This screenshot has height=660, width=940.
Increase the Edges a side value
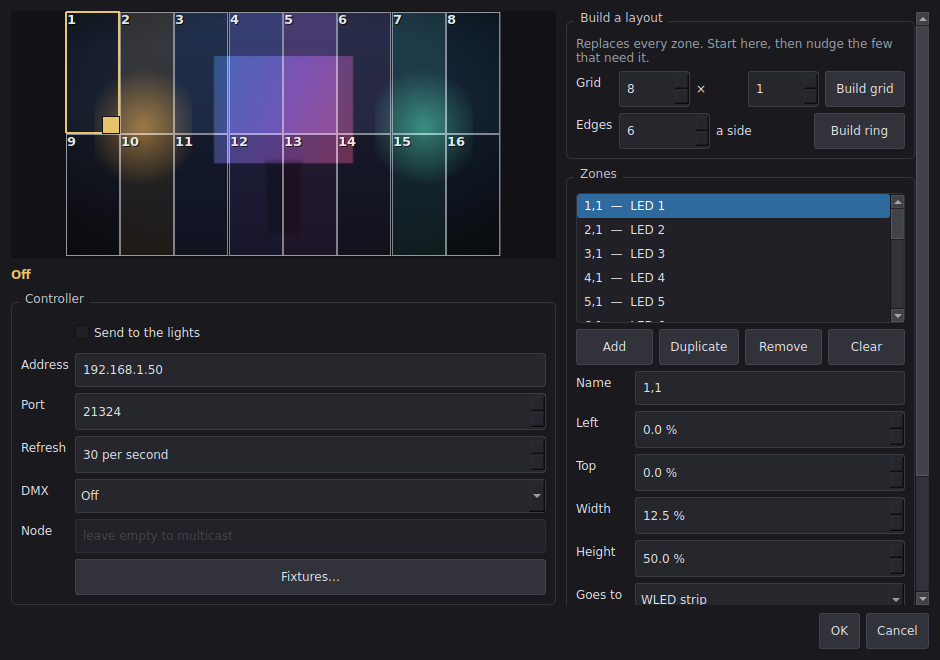pyautogui.click(x=701, y=123)
